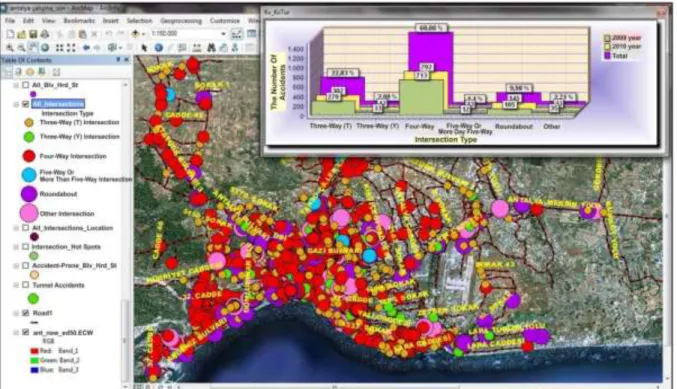Collapse the Intersection_Hot Spots layer node
This screenshot has height=389, width=677.
tap(16, 247)
